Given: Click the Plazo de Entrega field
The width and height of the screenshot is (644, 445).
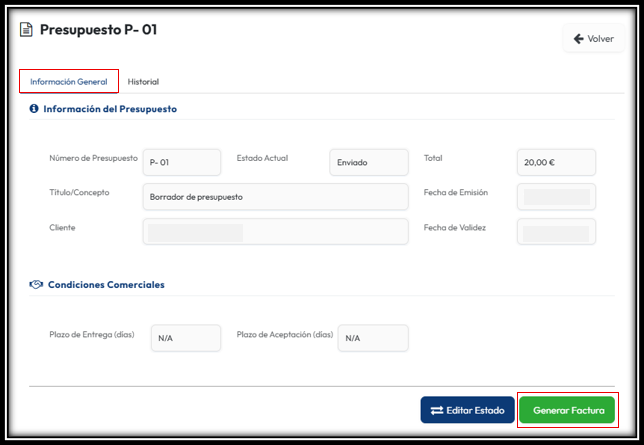Looking at the screenshot, I should (x=185, y=338).
